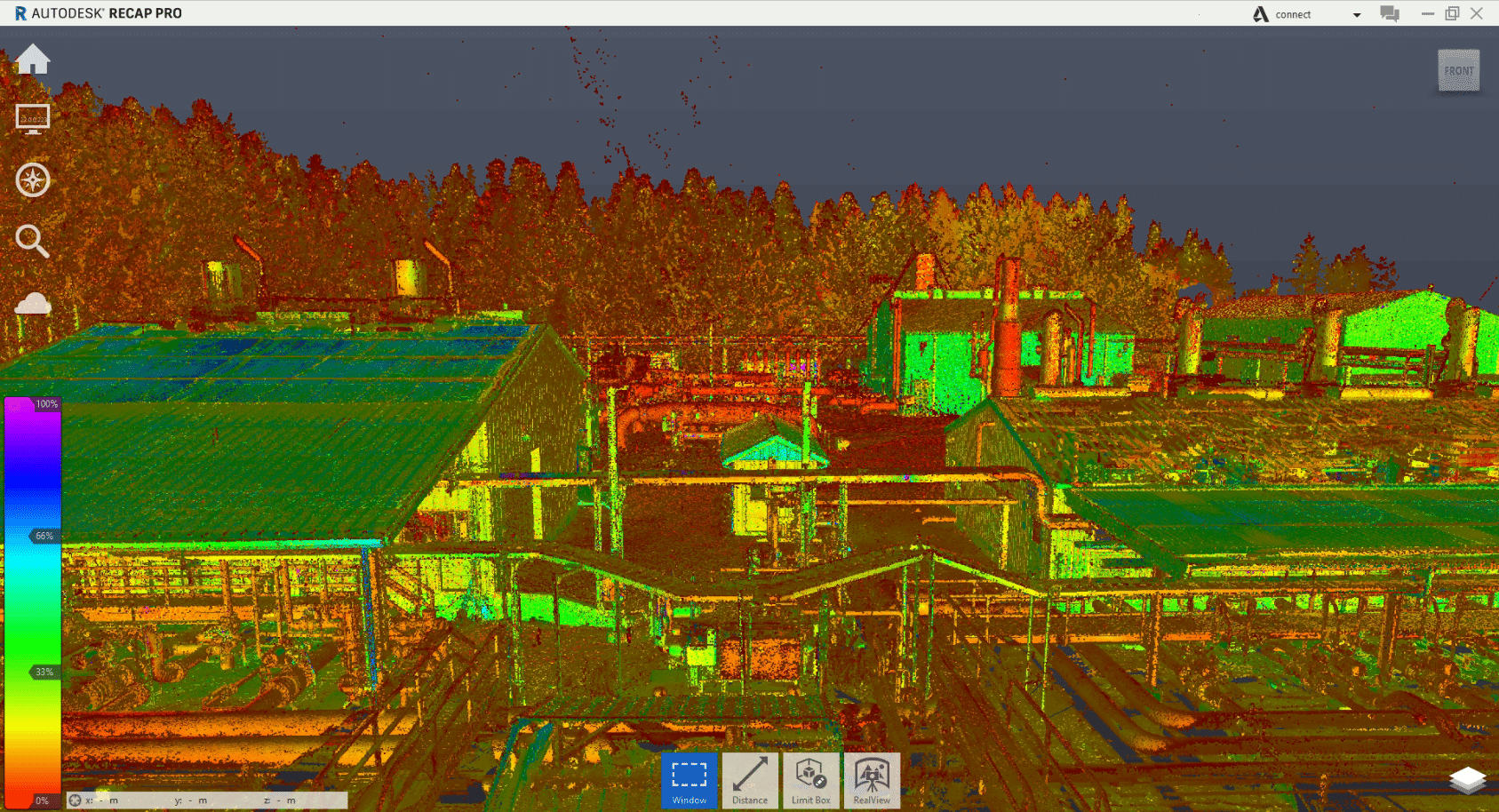
Task: Open the feedback chat bubbles icon
Action: [x=1390, y=13]
